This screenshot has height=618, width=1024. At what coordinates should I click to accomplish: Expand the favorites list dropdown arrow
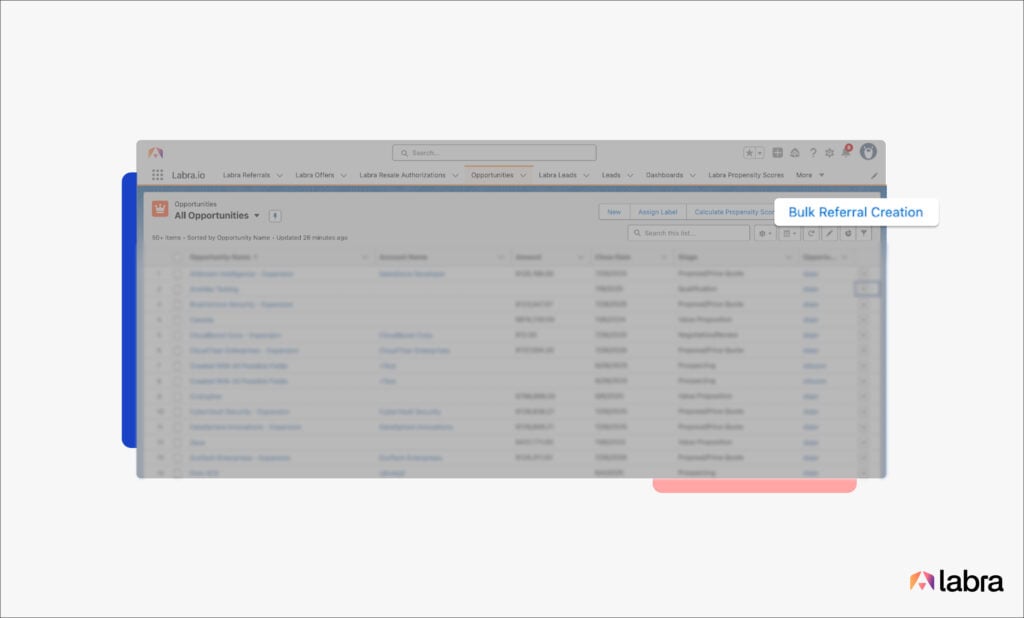pos(760,153)
